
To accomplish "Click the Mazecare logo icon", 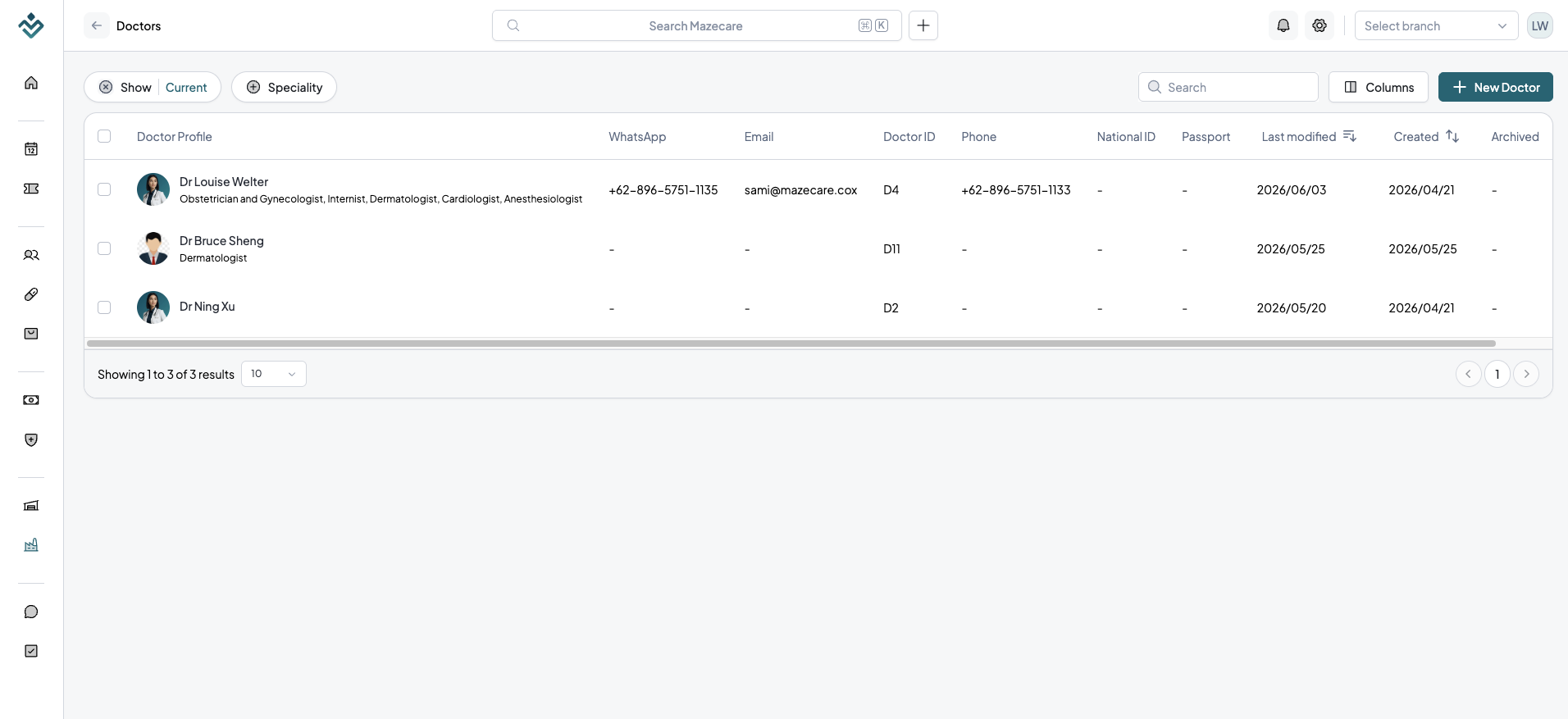I will [31, 25].
